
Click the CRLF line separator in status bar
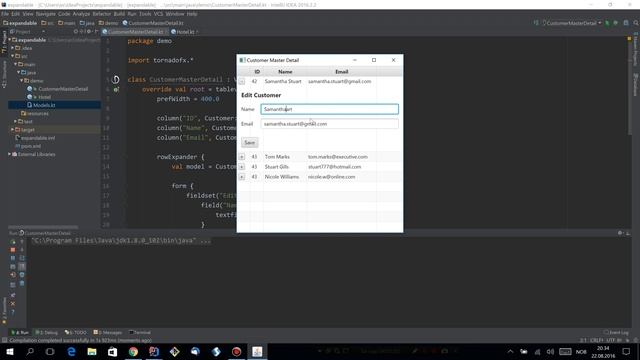point(596,340)
